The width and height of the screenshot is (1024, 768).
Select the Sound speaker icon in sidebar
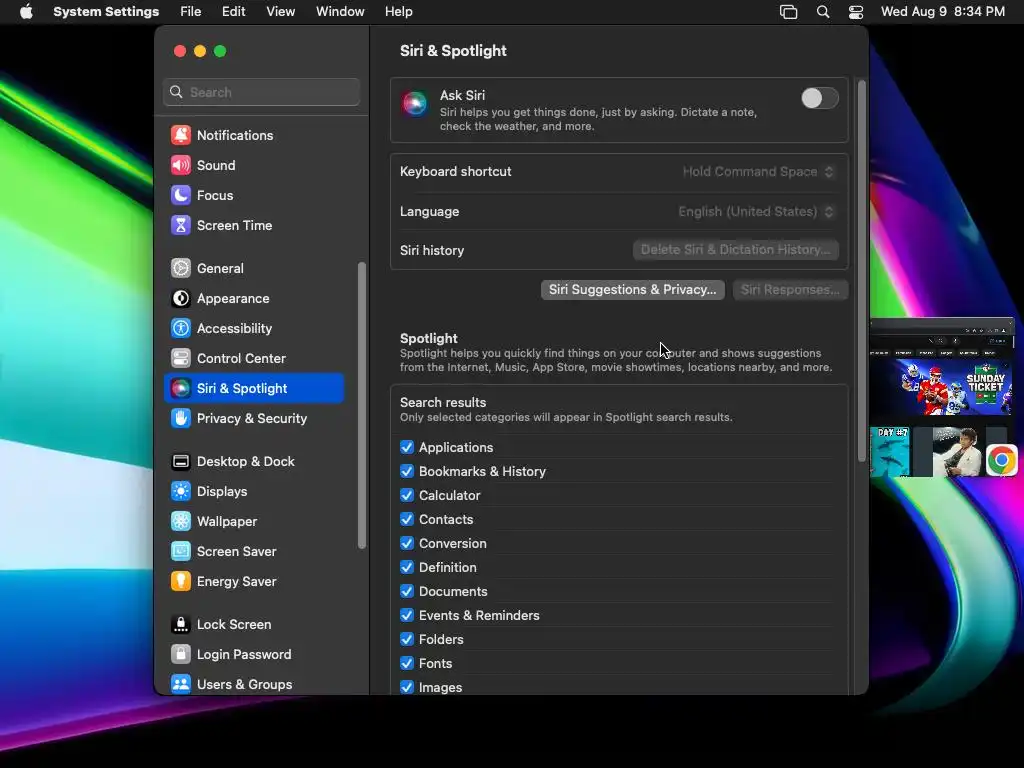pyautogui.click(x=181, y=165)
